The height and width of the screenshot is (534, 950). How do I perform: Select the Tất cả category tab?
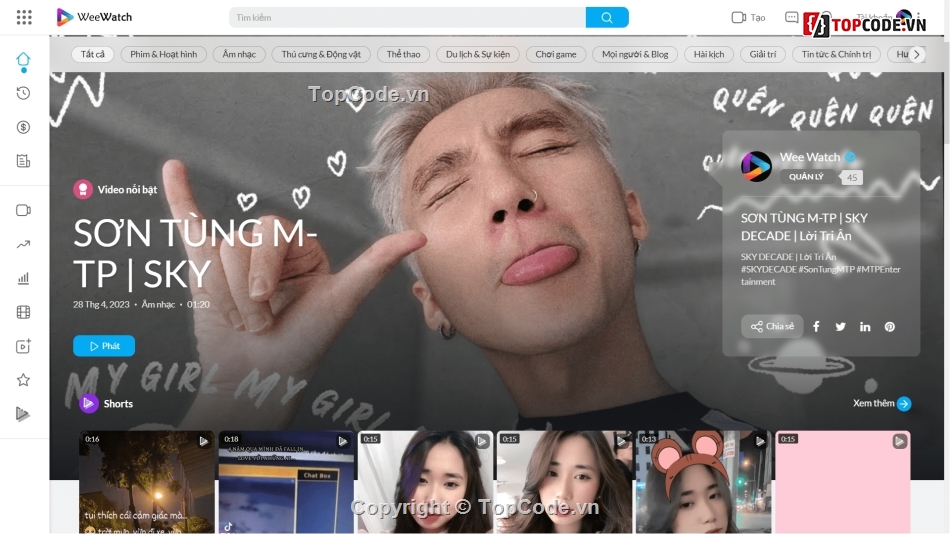[93, 55]
